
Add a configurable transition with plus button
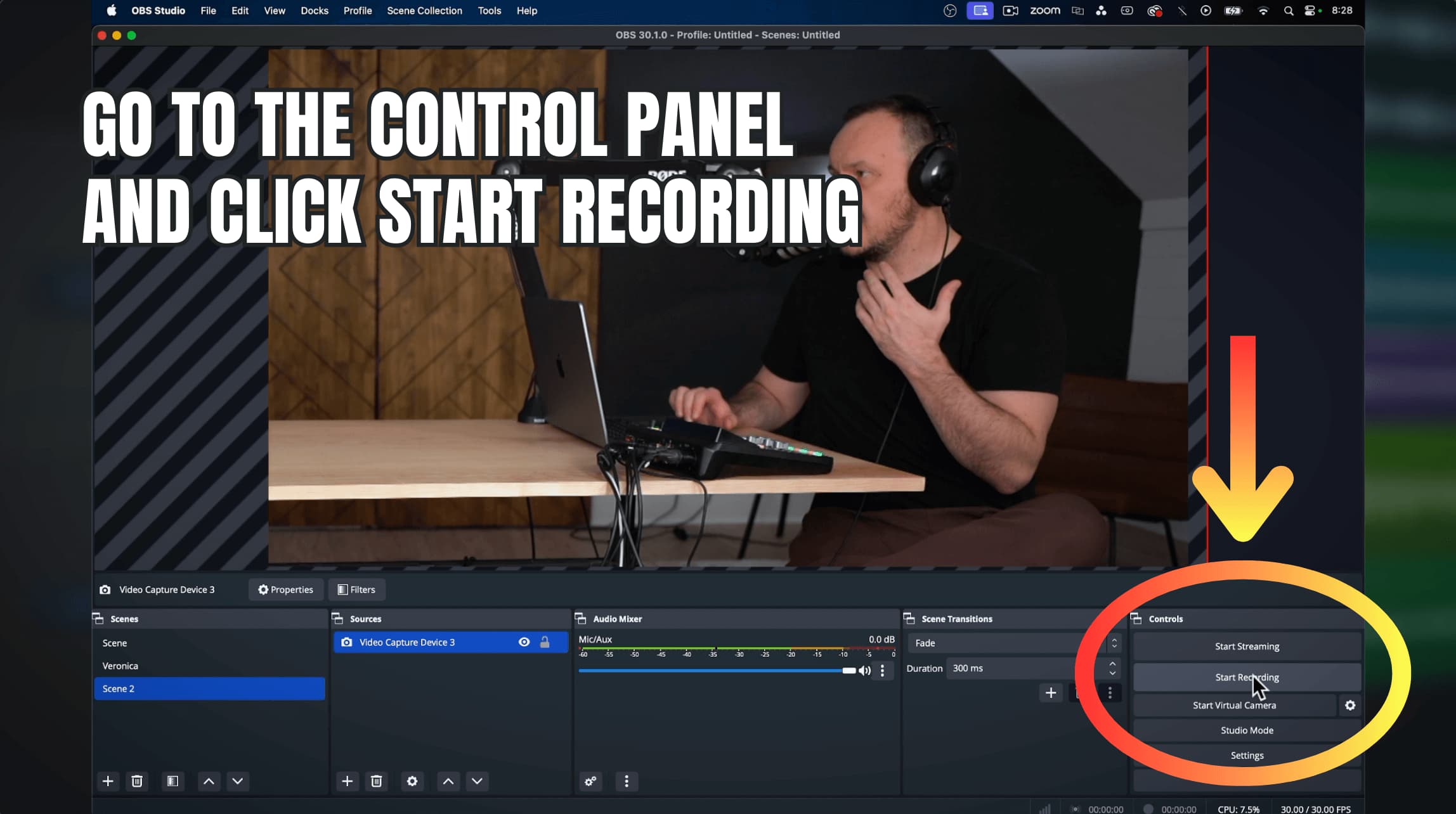[1051, 693]
